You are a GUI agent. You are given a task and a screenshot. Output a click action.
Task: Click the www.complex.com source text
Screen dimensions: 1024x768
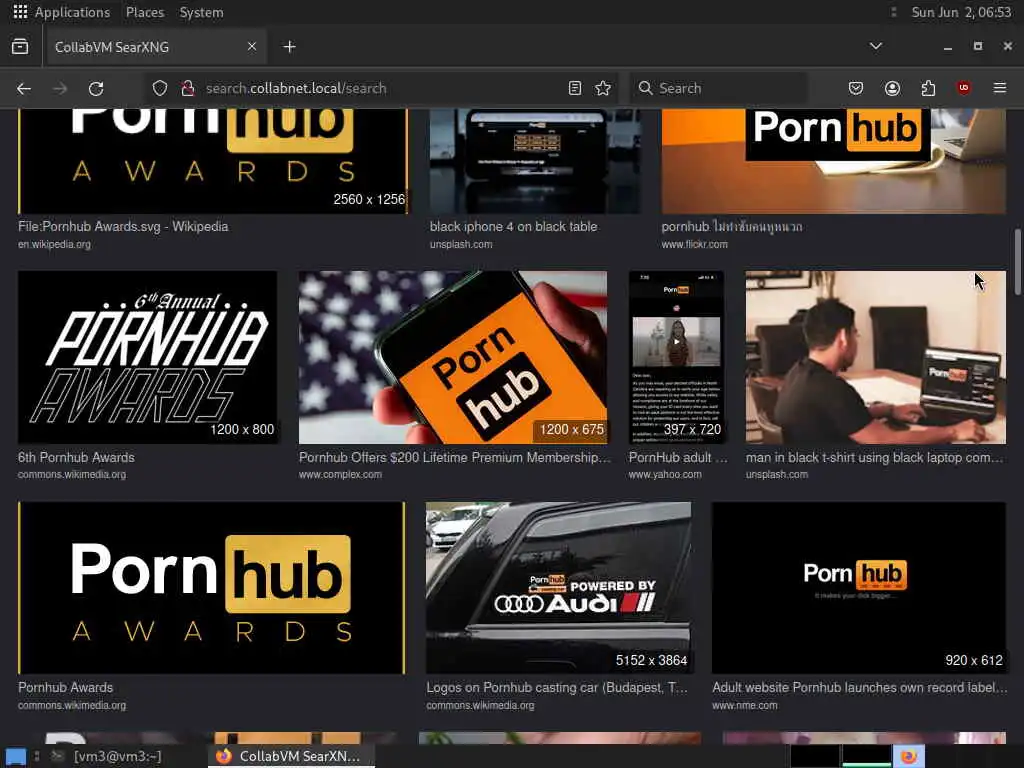click(340, 475)
